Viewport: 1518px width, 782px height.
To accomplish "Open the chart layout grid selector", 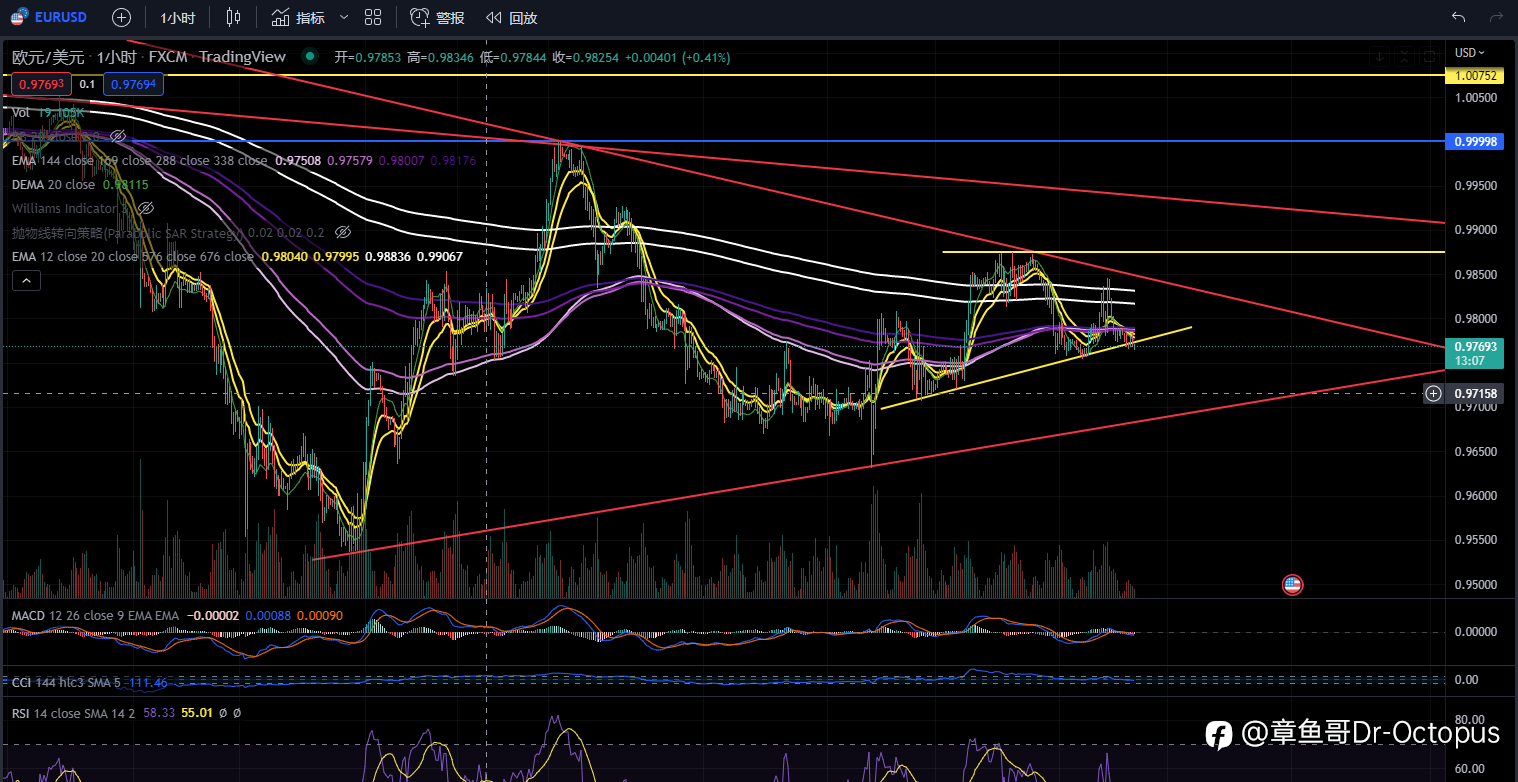I will 373,17.
